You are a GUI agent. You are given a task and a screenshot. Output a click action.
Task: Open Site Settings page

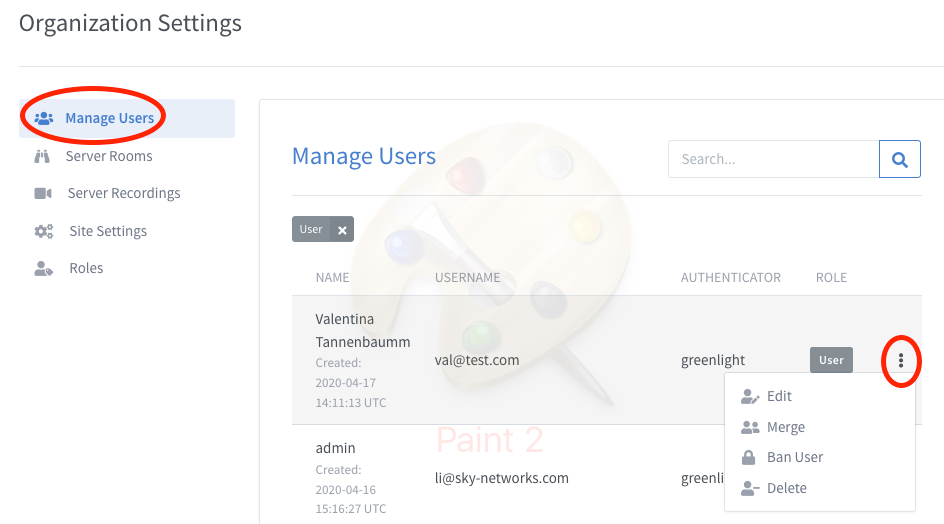[108, 231]
